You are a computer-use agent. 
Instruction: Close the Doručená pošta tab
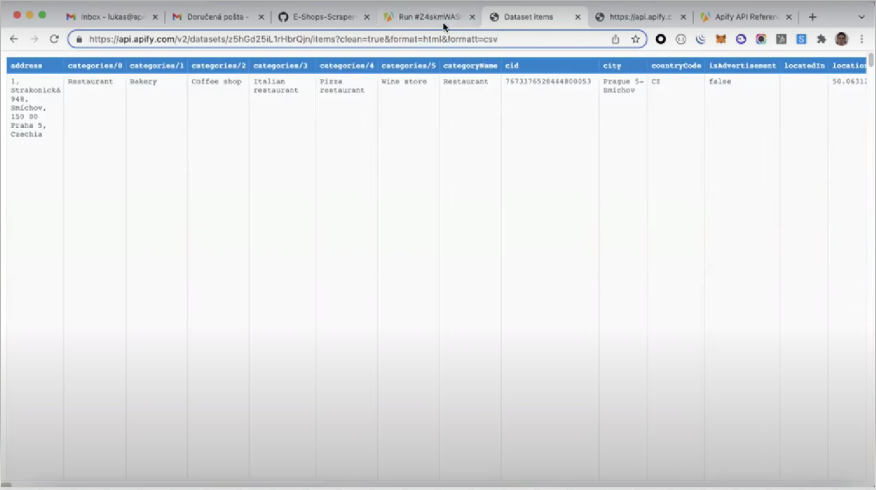pyautogui.click(x=261, y=17)
